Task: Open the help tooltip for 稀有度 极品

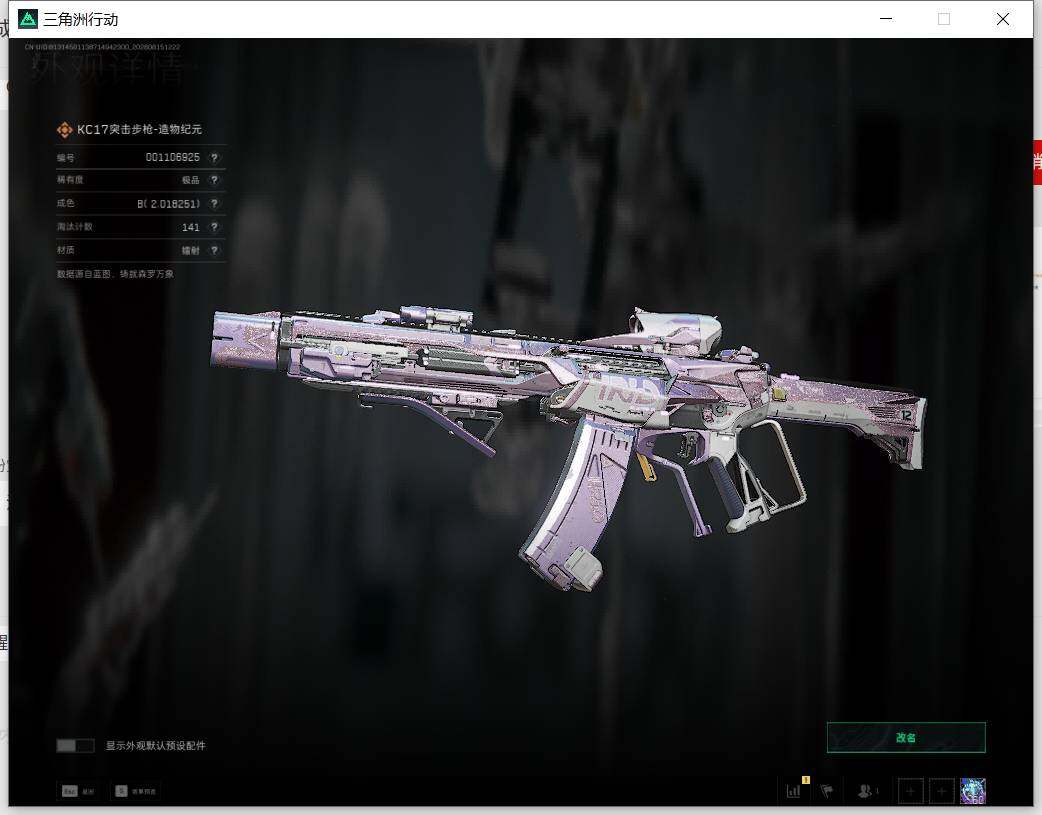Action: tap(214, 180)
